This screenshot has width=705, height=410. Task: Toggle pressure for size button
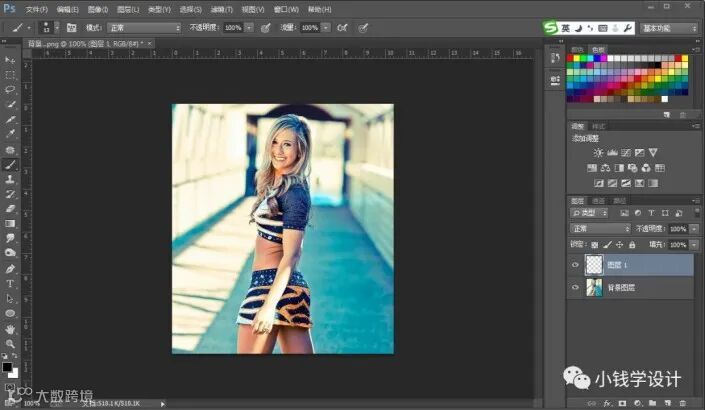pos(363,28)
